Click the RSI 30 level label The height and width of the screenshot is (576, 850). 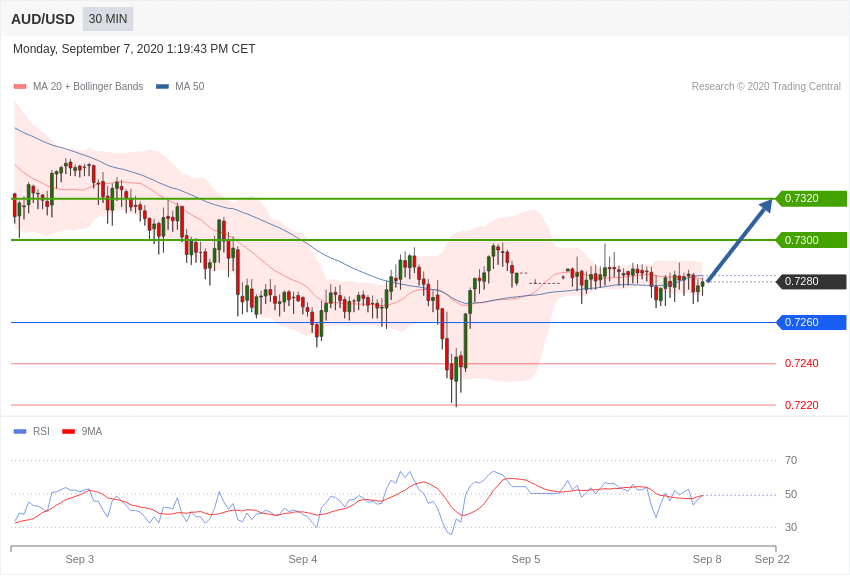pyautogui.click(x=791, y=527)
